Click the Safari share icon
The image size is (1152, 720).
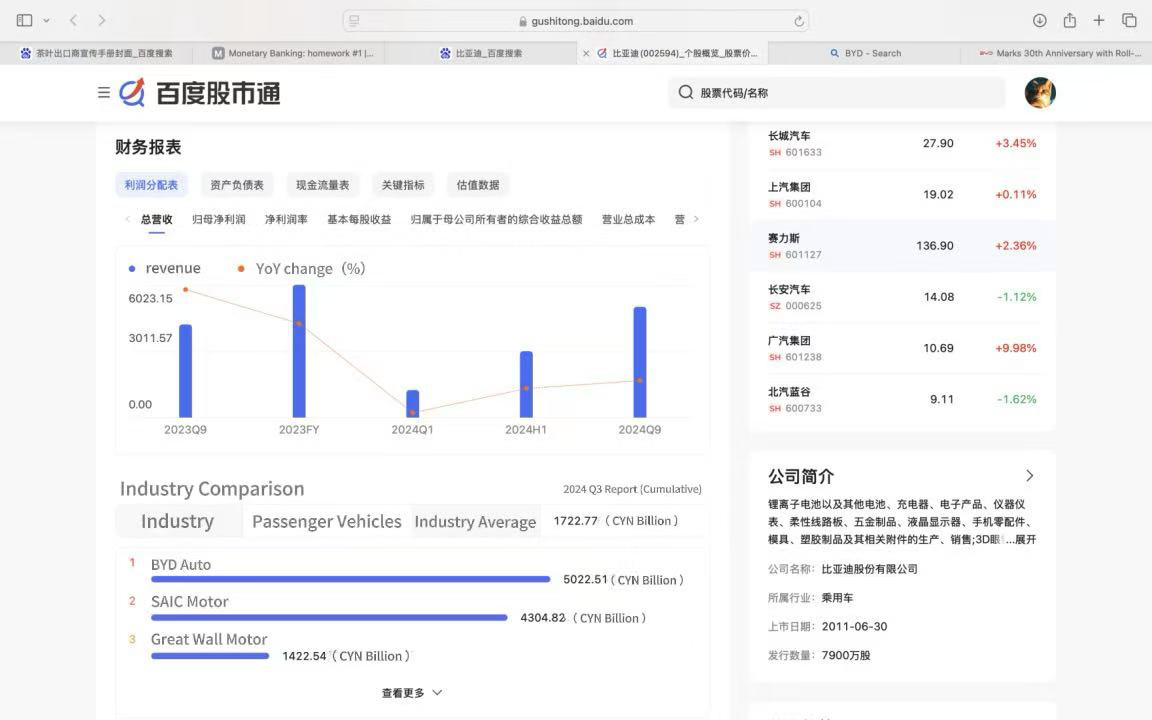(1069, 20)
